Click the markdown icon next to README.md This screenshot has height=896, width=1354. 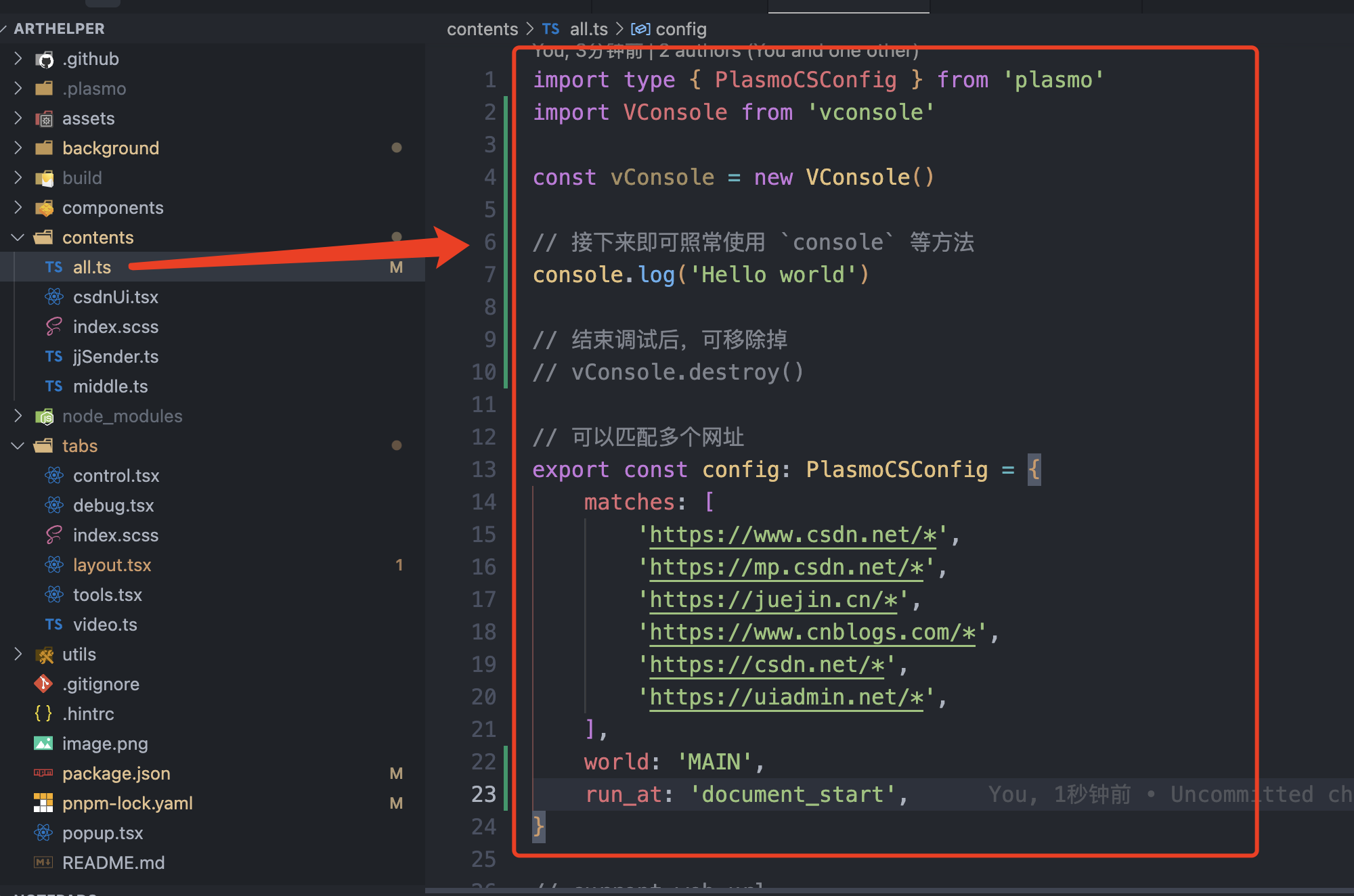[x=43, y=863]
